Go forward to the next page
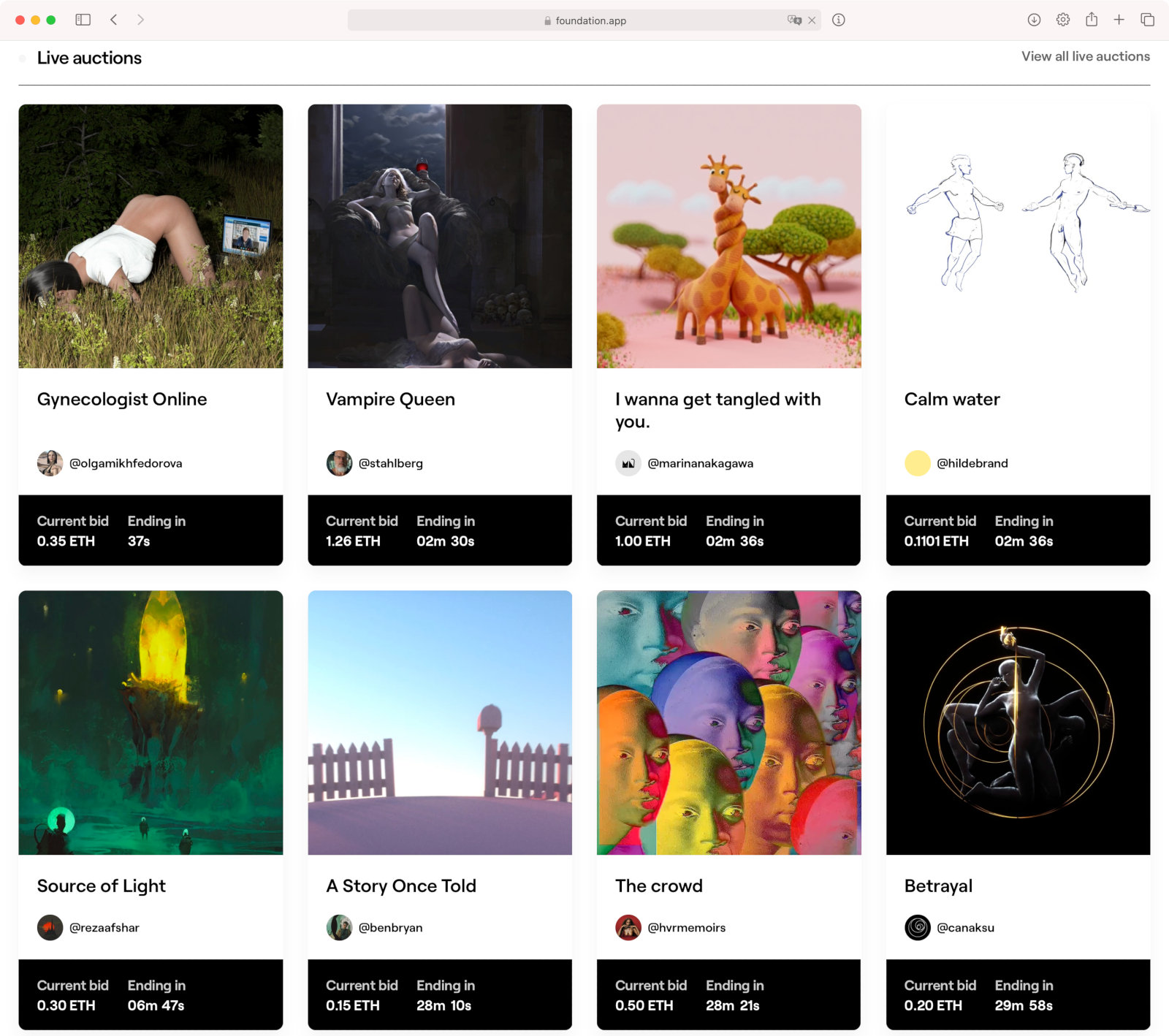The width and height of the screenshot is (1169, 1036). tap(140, 20)
